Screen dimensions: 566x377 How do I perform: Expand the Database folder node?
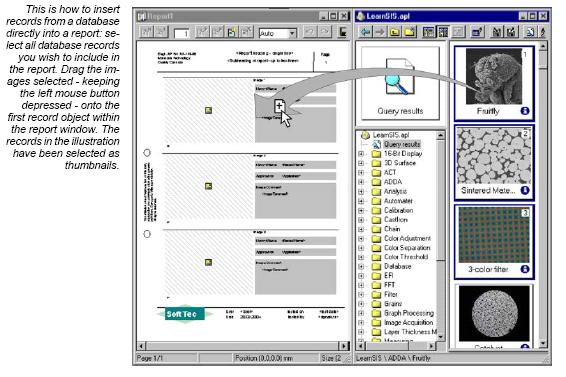coord(361,266)
